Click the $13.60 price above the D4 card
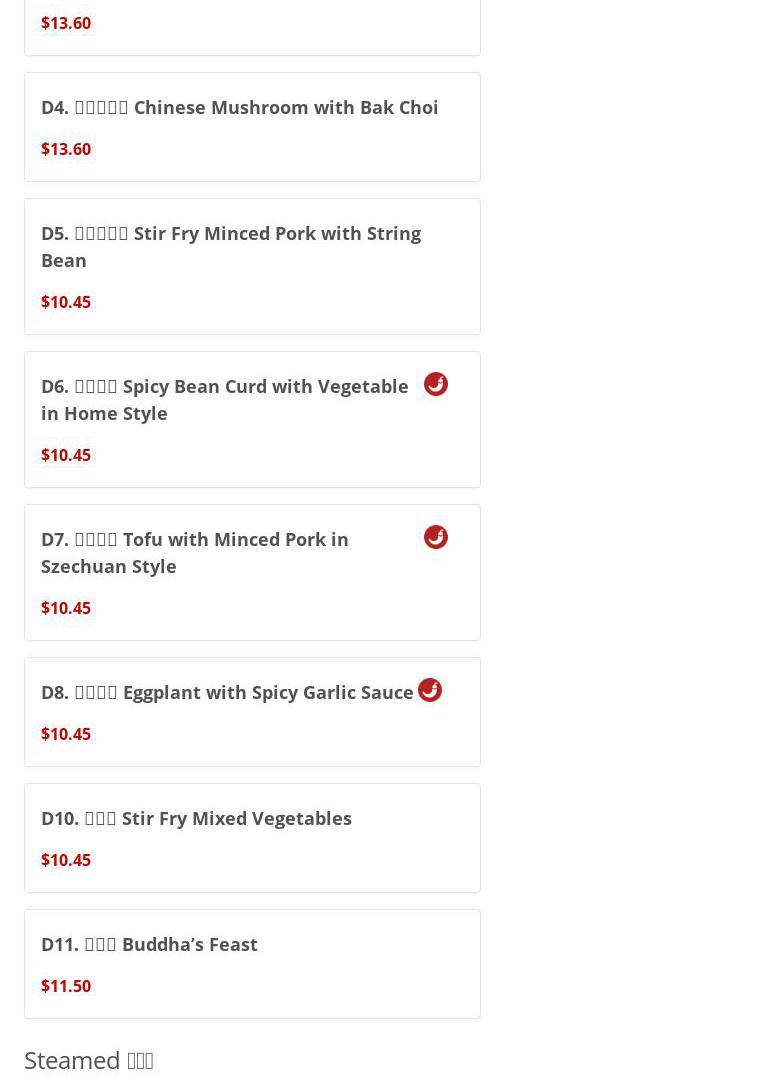The width and height of the screenshot is (770, 1082). [x=66, y=23]
